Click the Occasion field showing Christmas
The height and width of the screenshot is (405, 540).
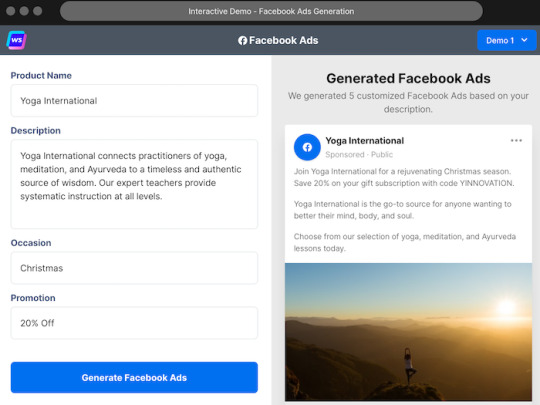tap(134, 268)
